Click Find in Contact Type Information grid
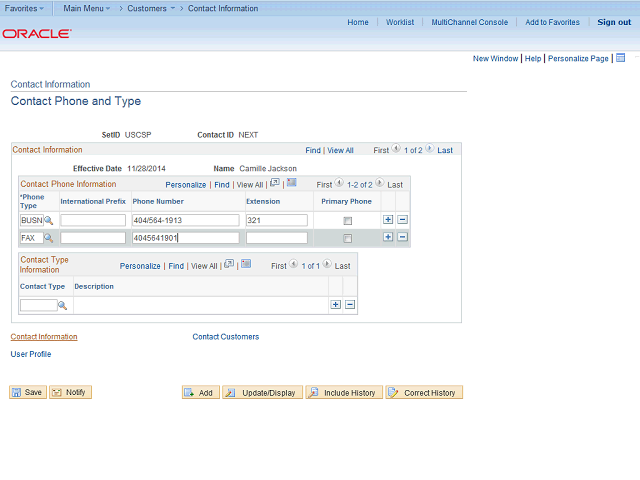This screenshot has width=640, height=480. point(176,266)
